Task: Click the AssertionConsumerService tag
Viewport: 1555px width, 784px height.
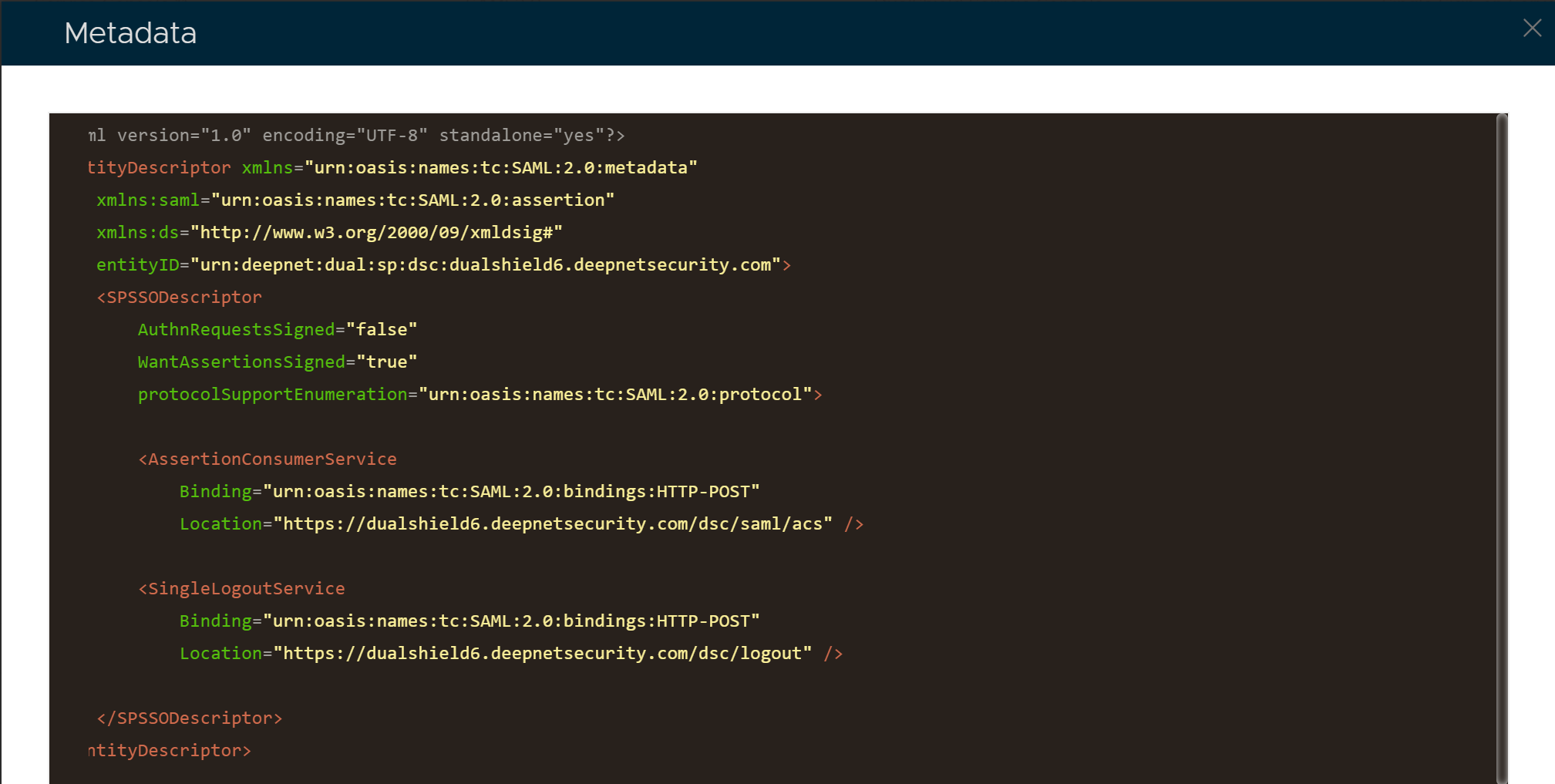Action: [268, 459]
